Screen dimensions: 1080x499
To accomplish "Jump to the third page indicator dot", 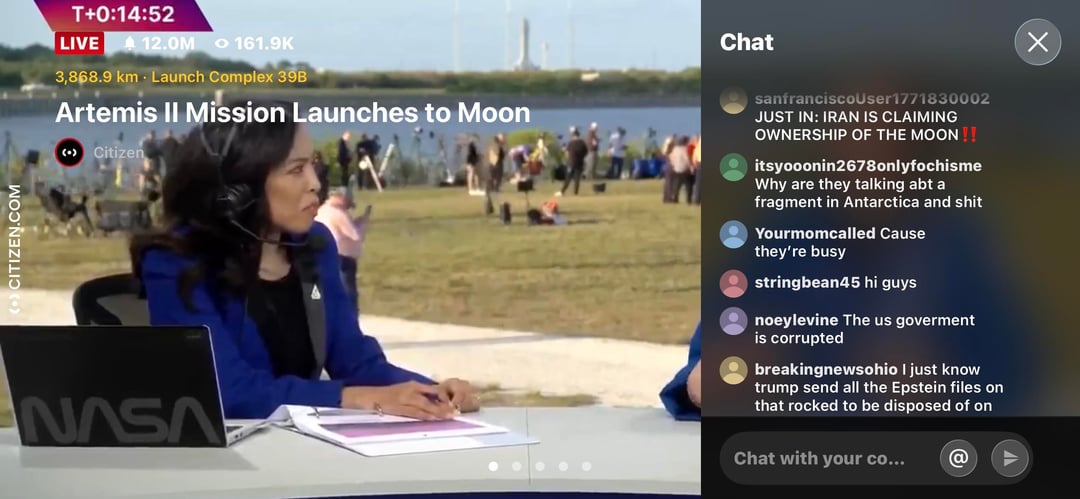I will pos(540,466).
